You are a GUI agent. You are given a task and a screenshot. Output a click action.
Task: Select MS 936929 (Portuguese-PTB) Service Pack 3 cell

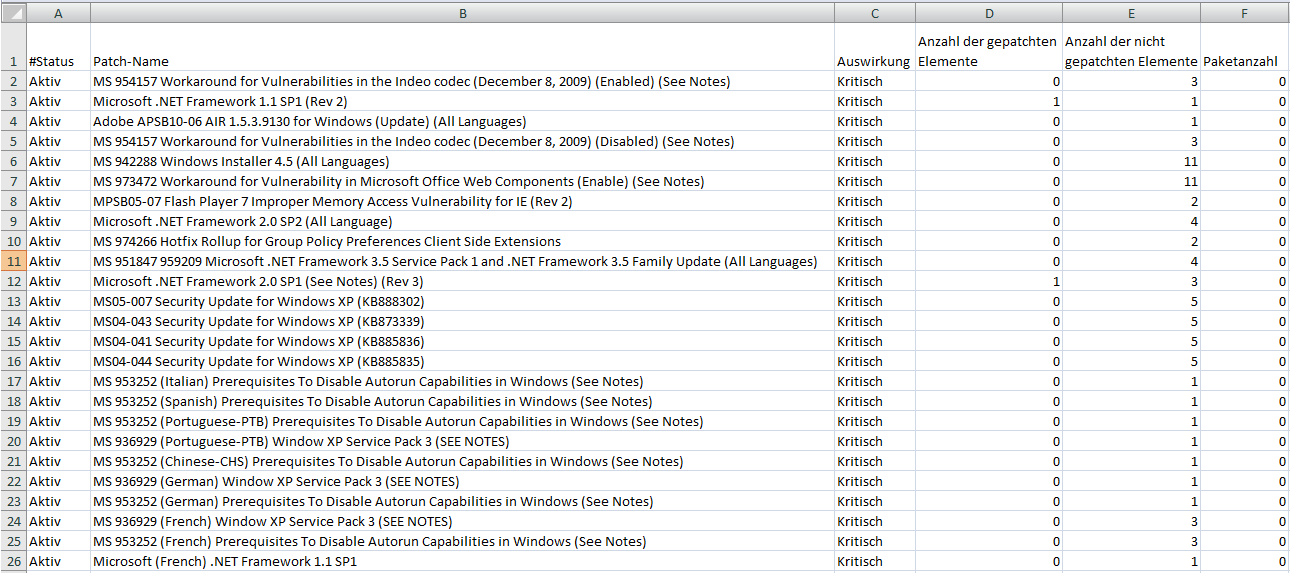click(x=462, y=441)
